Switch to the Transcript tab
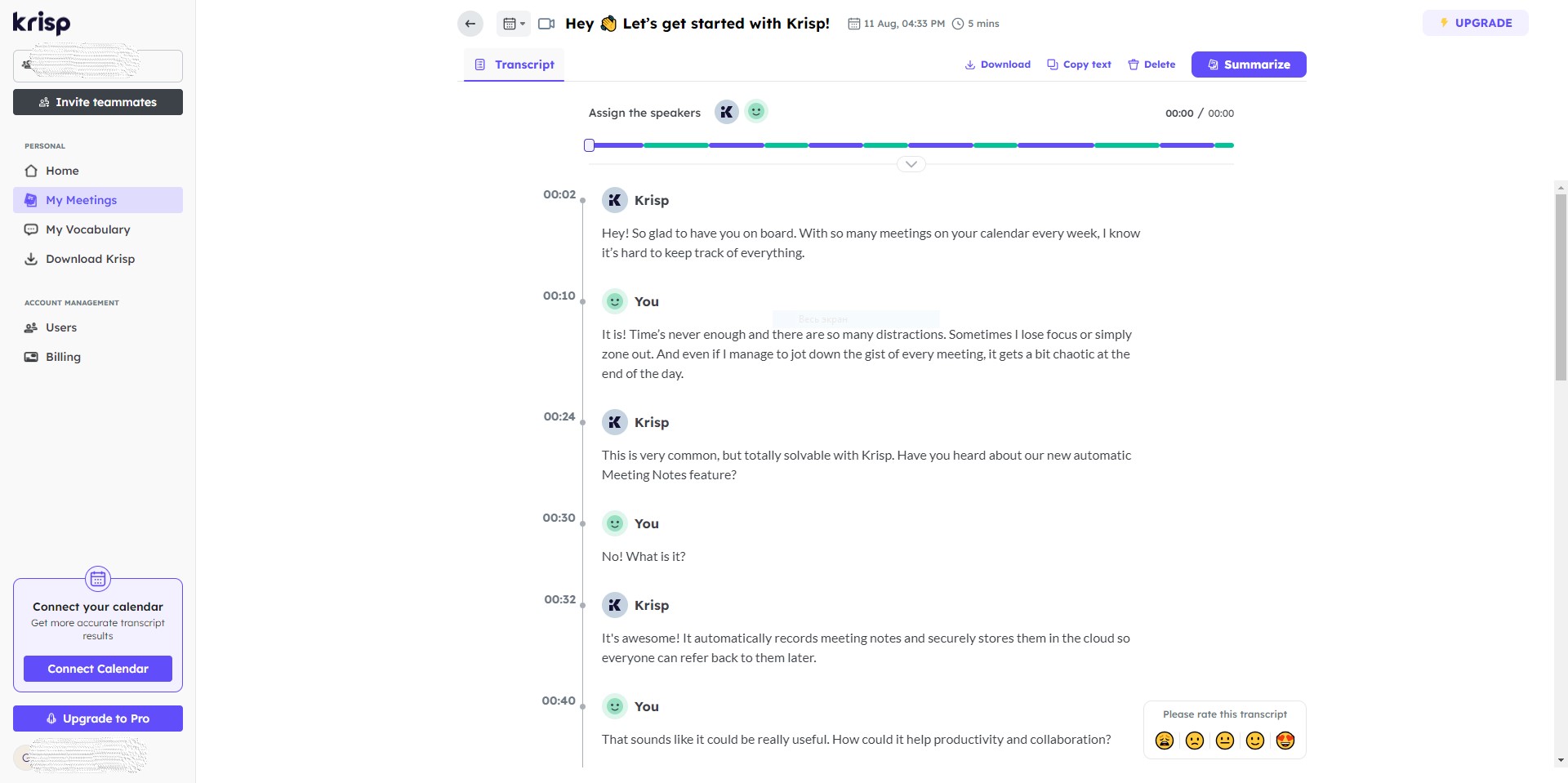1568x783 pixels. pyautogui.click(x=514, y=65)
